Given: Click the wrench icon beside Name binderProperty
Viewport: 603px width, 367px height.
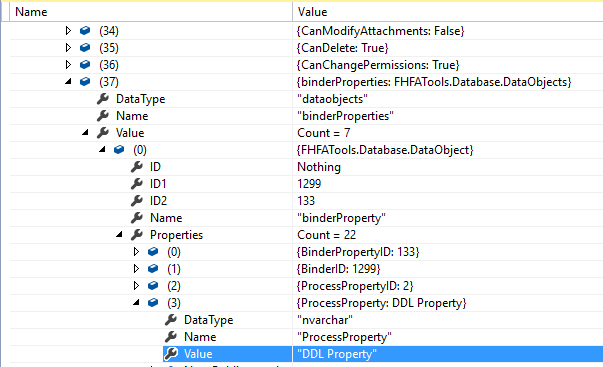Looking at the screenshot, I should (137, 218).
